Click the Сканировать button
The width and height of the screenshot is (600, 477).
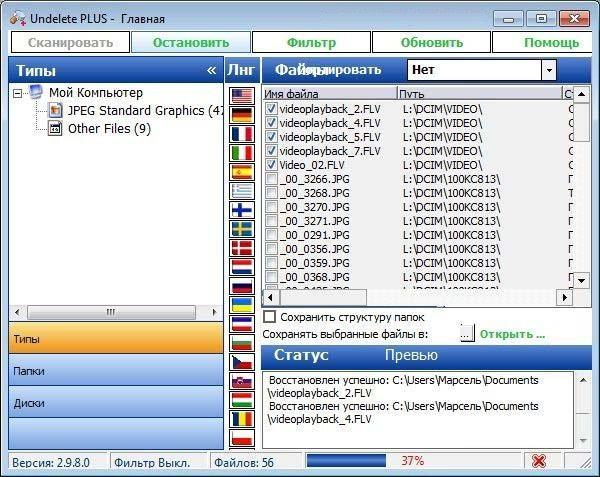pyautogui.click(x=70, y=42)
